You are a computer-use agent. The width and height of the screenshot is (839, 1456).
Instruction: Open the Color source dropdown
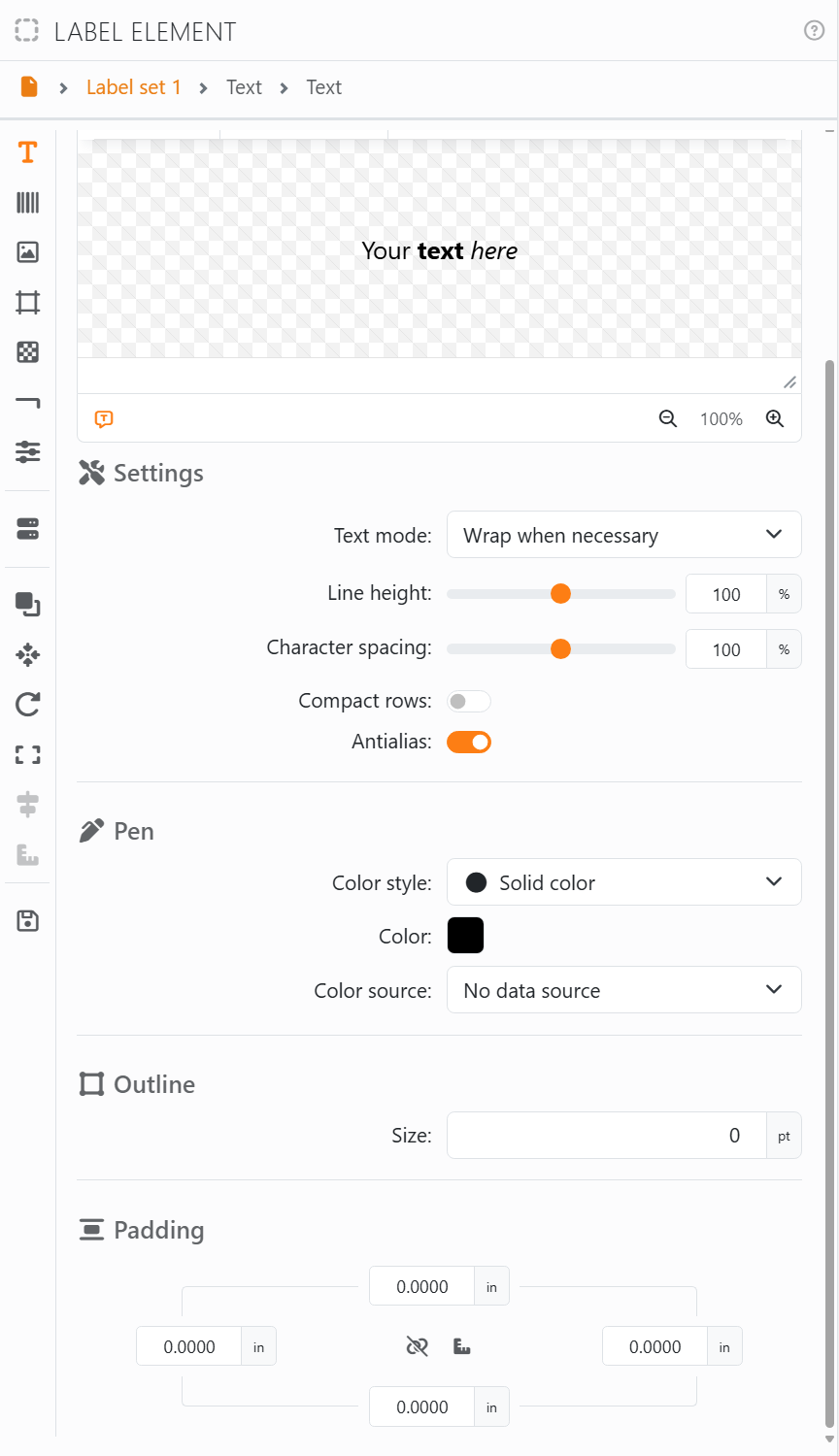(x=624, y=990)
